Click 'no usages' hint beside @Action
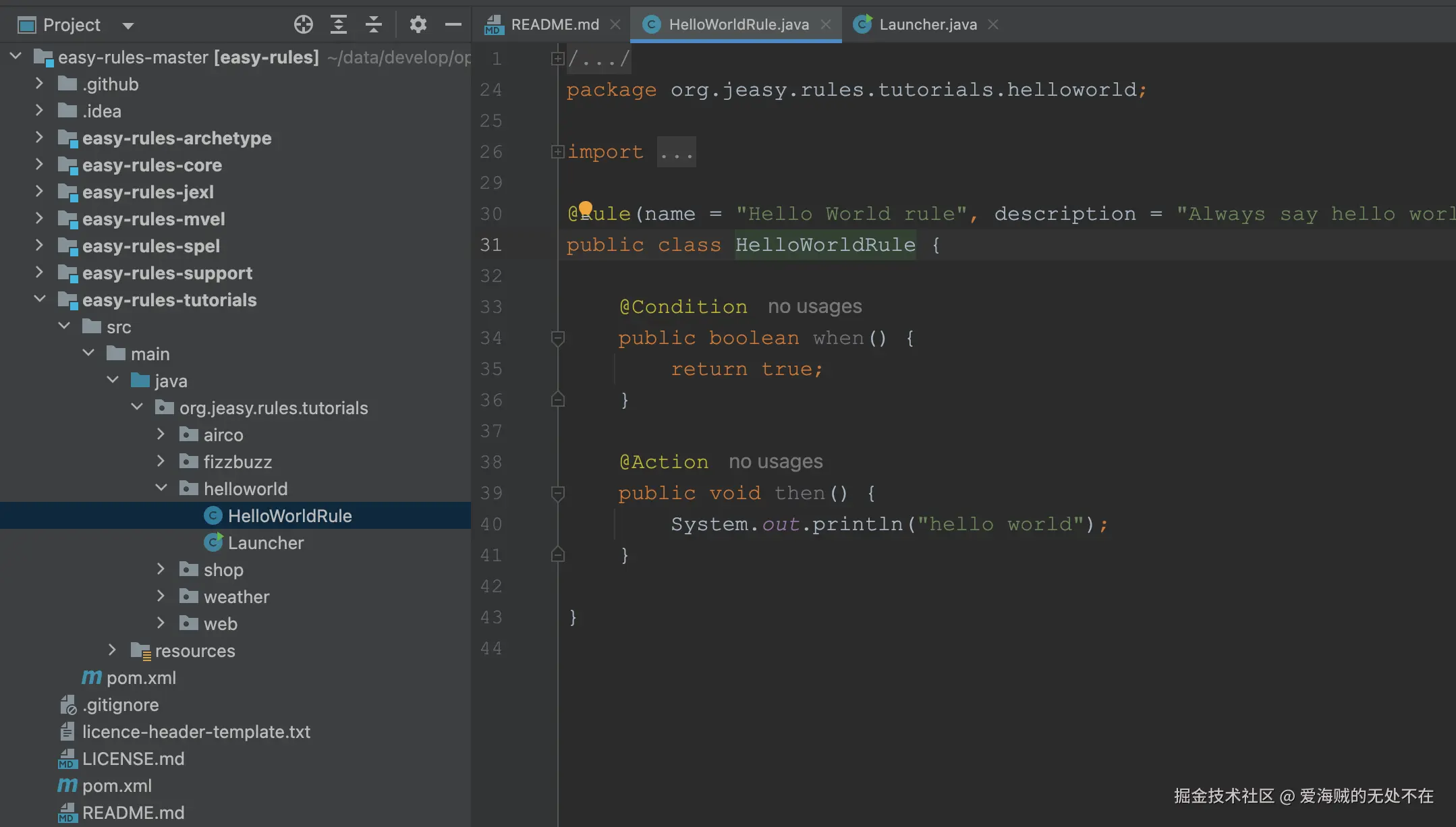 (775, 462)
